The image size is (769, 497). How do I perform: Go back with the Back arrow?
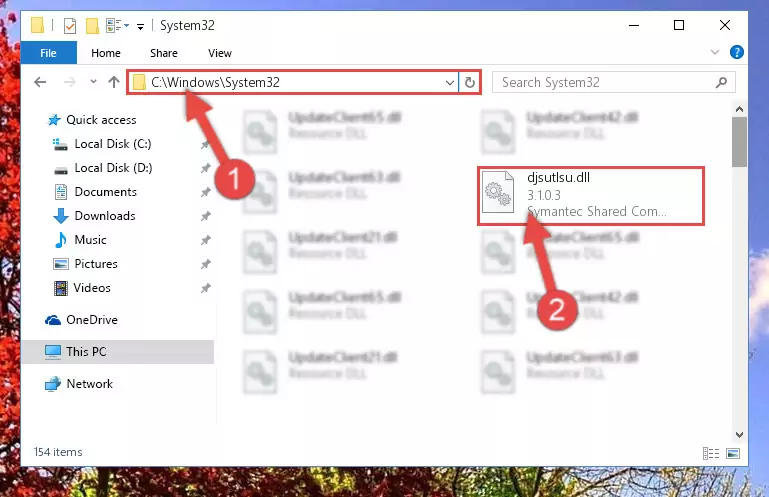pyautogui.click(x=40, y=82)
